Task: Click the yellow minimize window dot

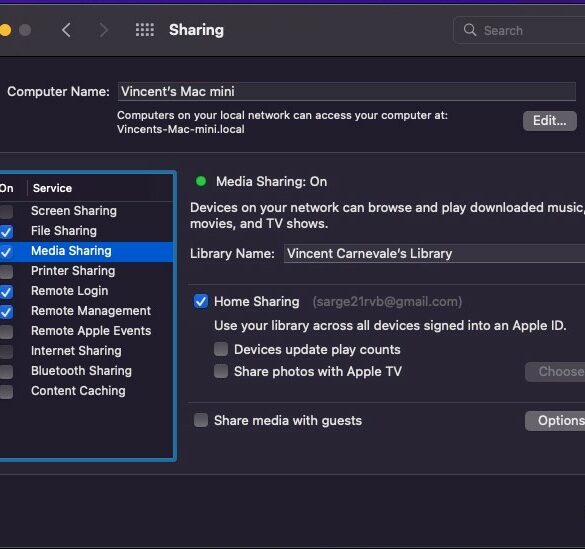Action: click(x=5, y=30)
